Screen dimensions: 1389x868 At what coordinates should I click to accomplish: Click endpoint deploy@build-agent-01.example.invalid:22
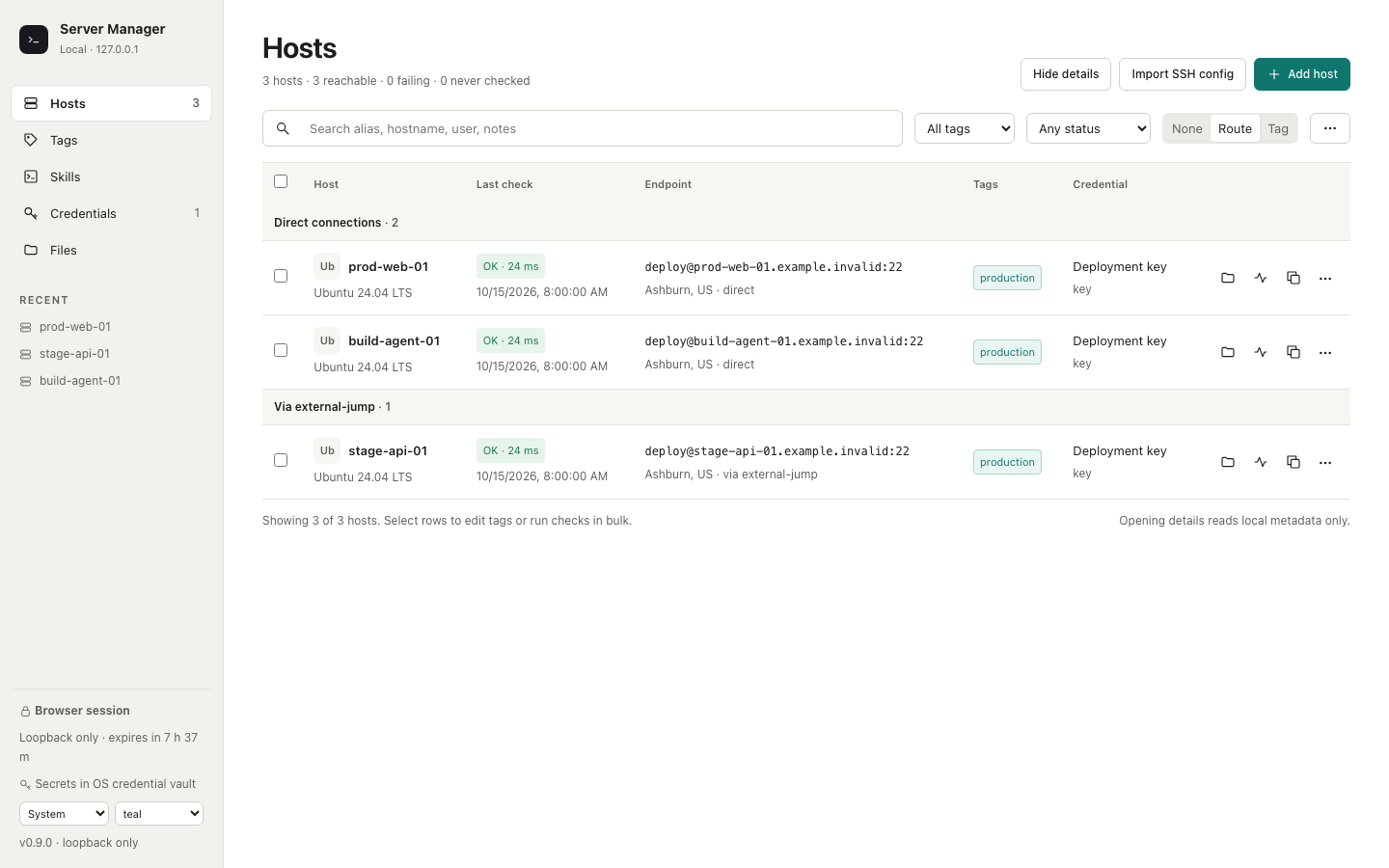(784, 341)
